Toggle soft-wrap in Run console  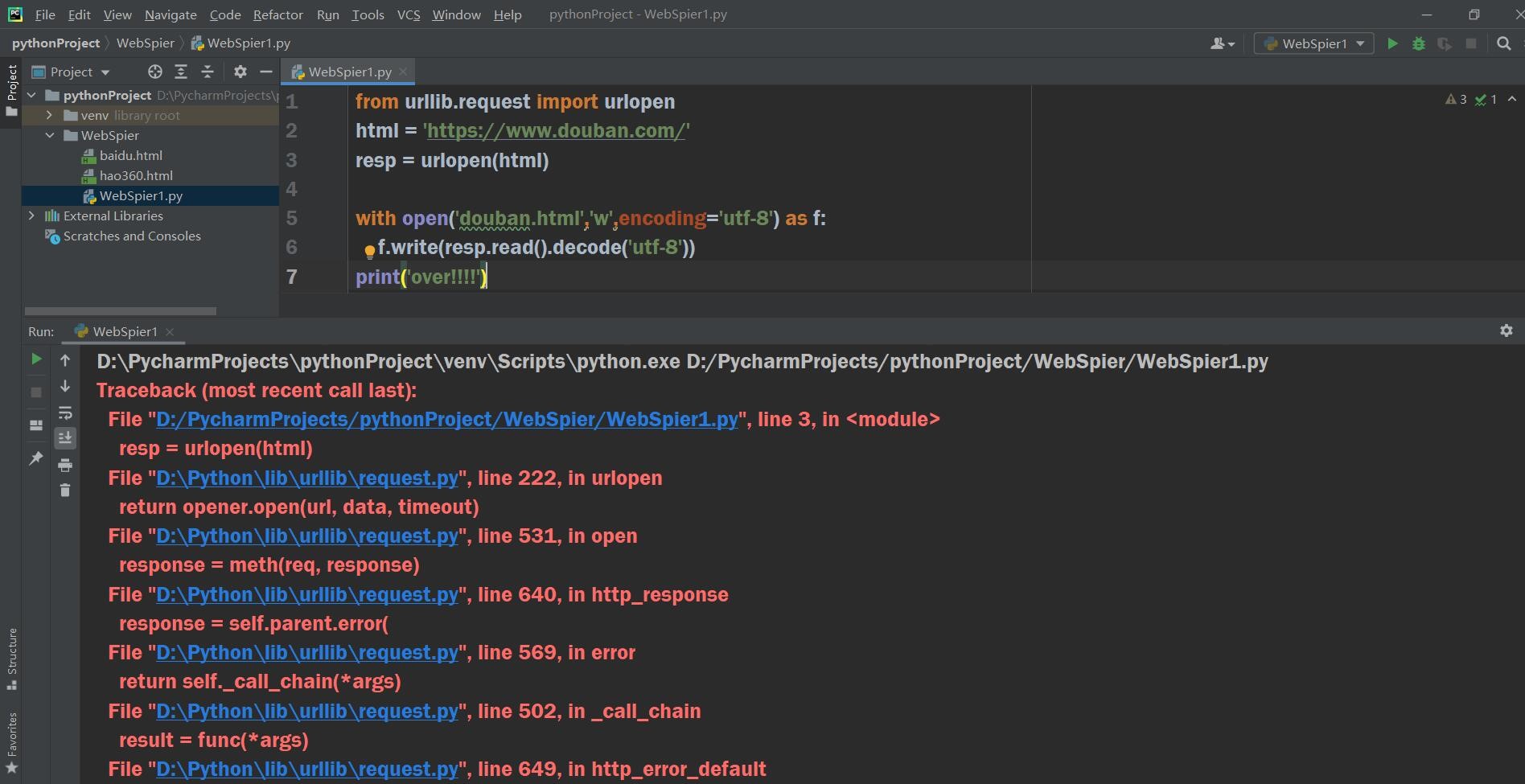click(x=65, y=413)
